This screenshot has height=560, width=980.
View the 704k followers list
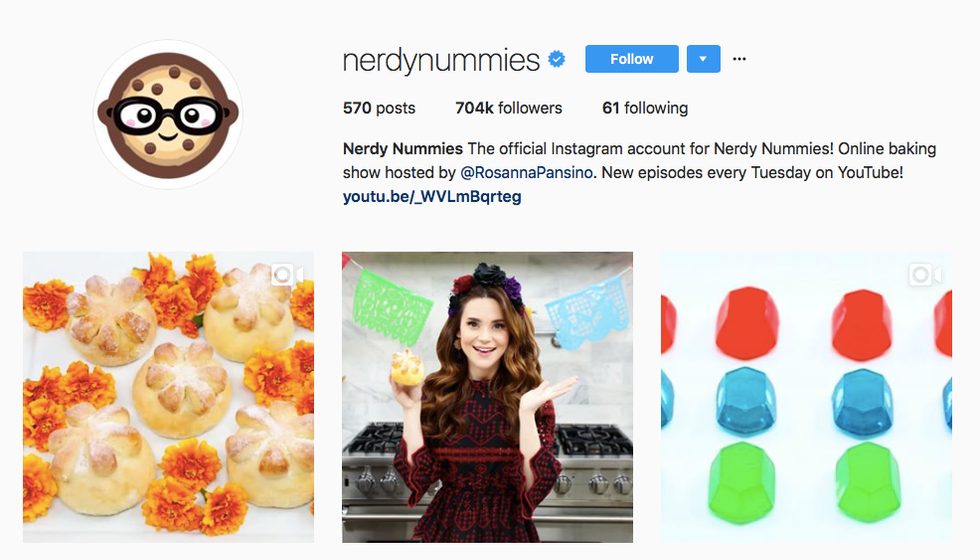click(x=509, y=108)
